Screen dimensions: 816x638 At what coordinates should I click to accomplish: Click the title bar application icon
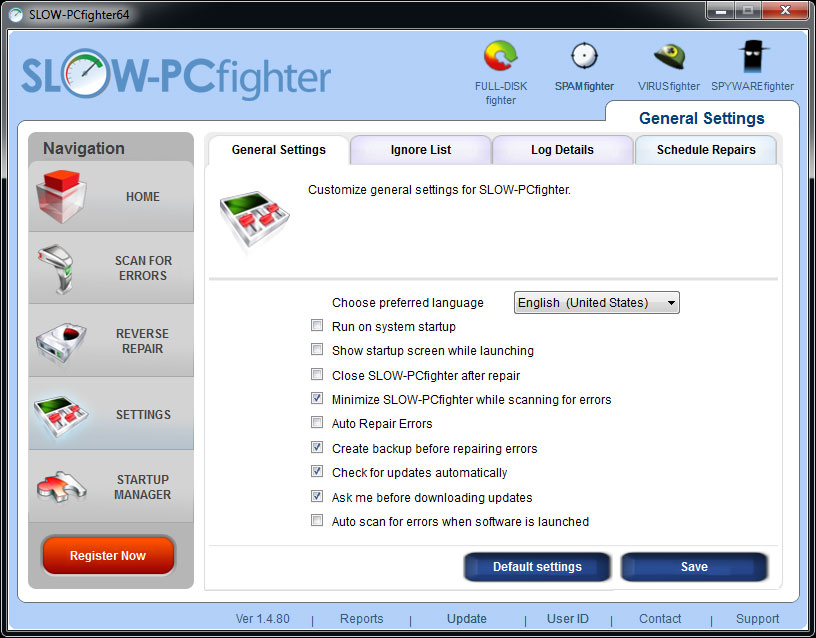16,15
